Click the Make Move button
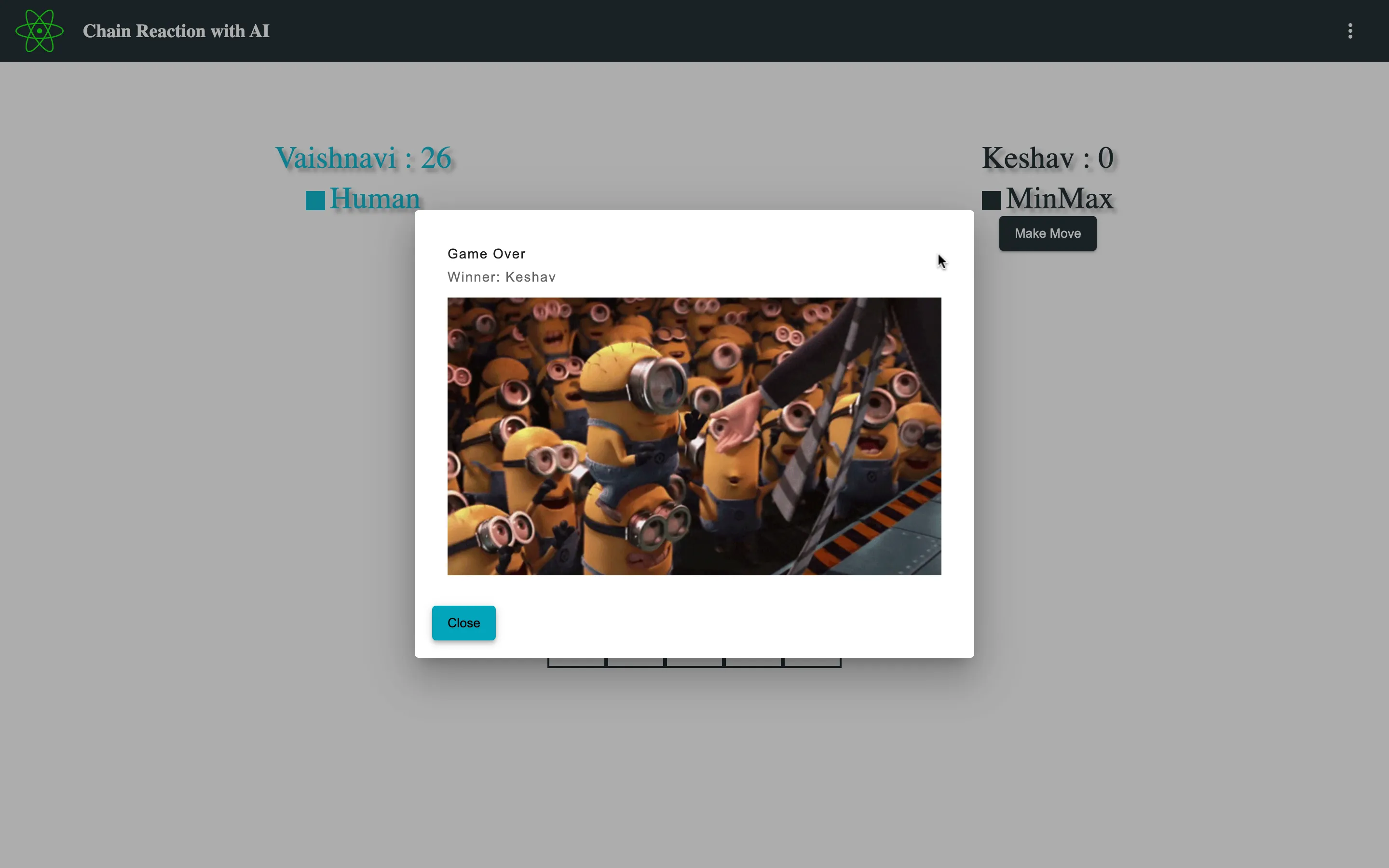1389x868 pixels. (1048, 234)
